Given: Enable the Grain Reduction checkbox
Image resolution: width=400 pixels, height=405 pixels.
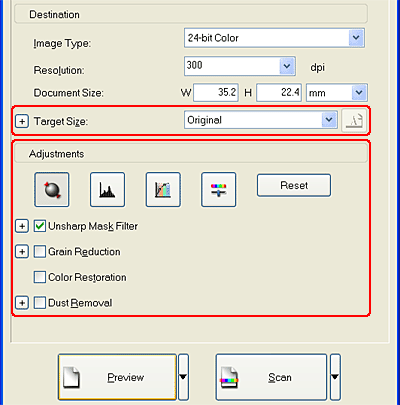Looking at the screenshot, I should (40, 252).
